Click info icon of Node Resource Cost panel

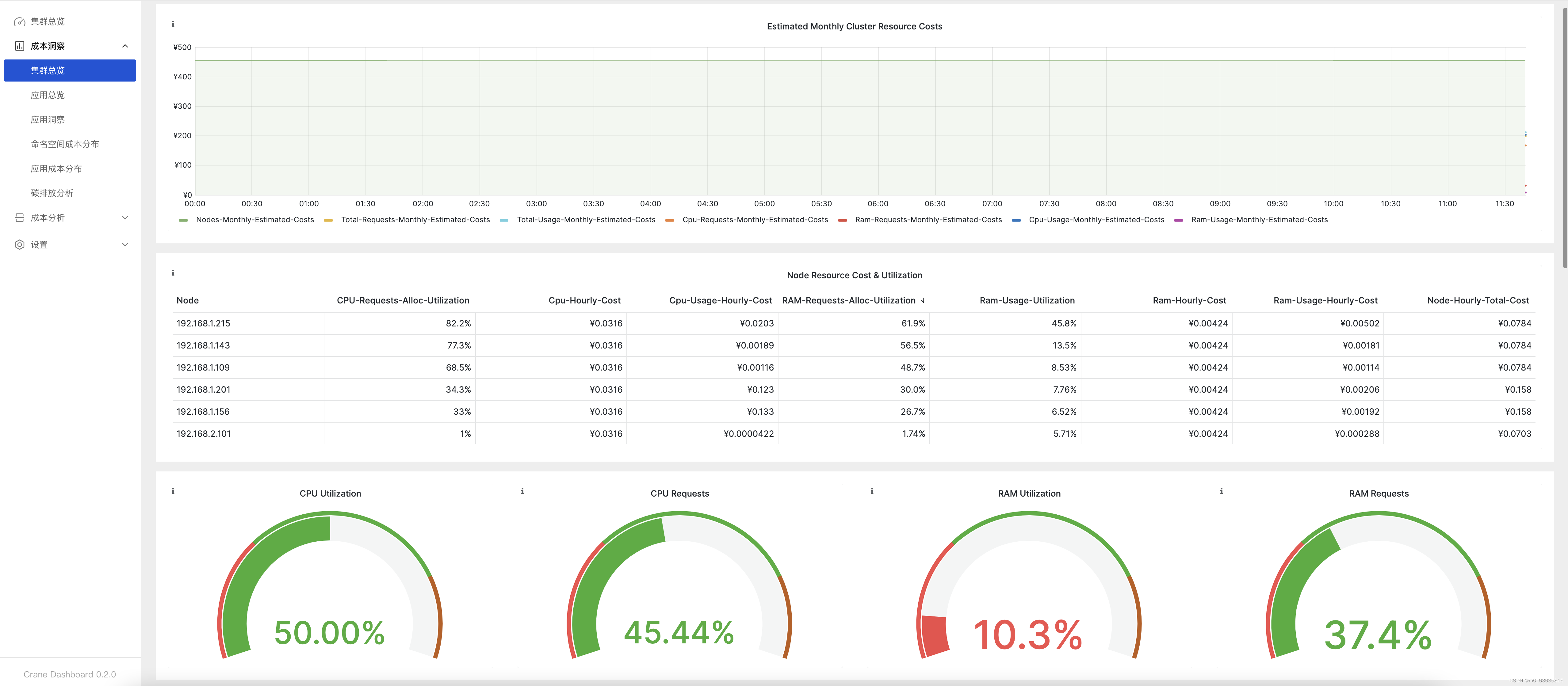(x=173, y=273)
